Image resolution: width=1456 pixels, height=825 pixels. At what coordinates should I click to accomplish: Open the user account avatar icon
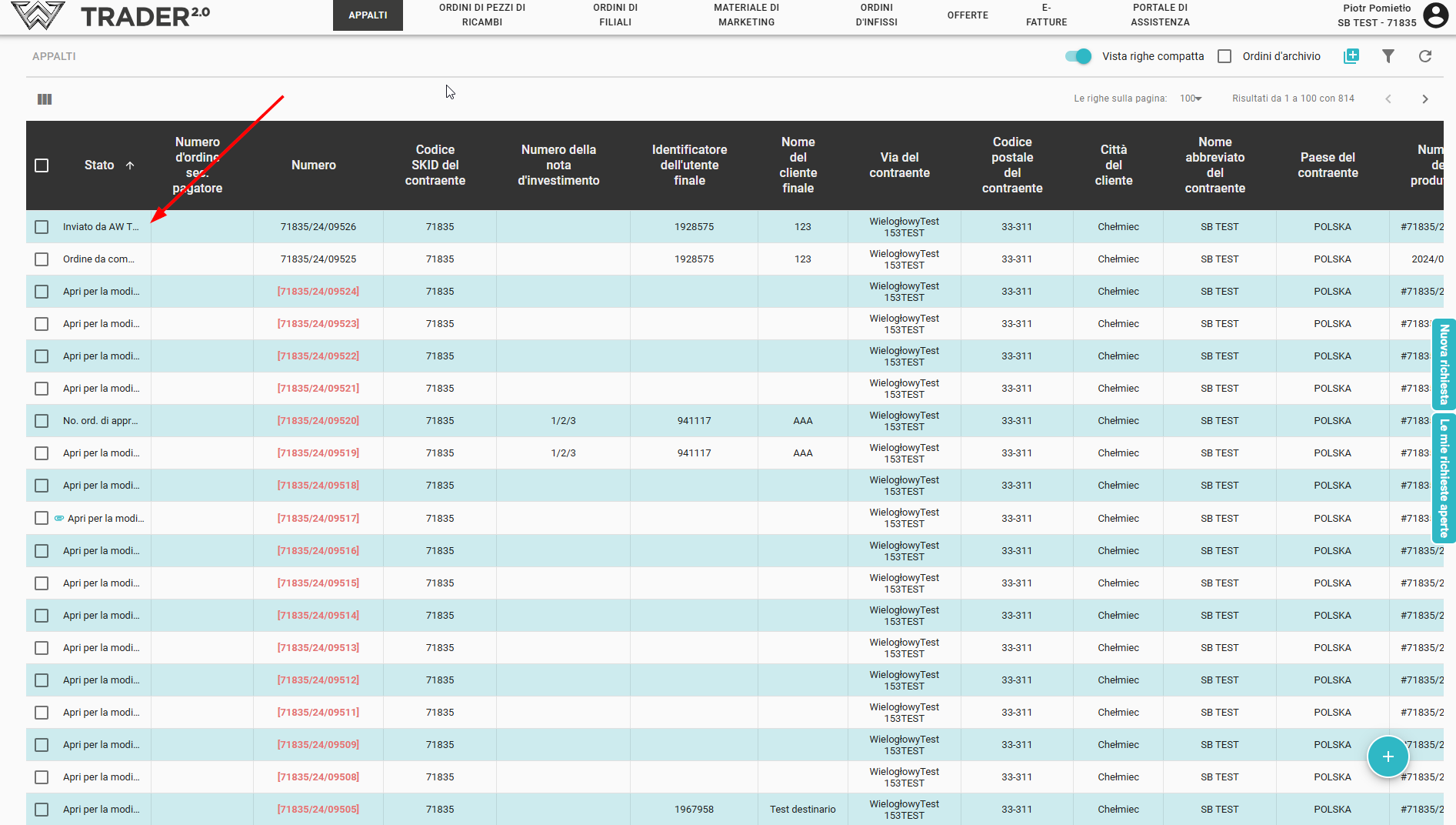coord(1435,15)
